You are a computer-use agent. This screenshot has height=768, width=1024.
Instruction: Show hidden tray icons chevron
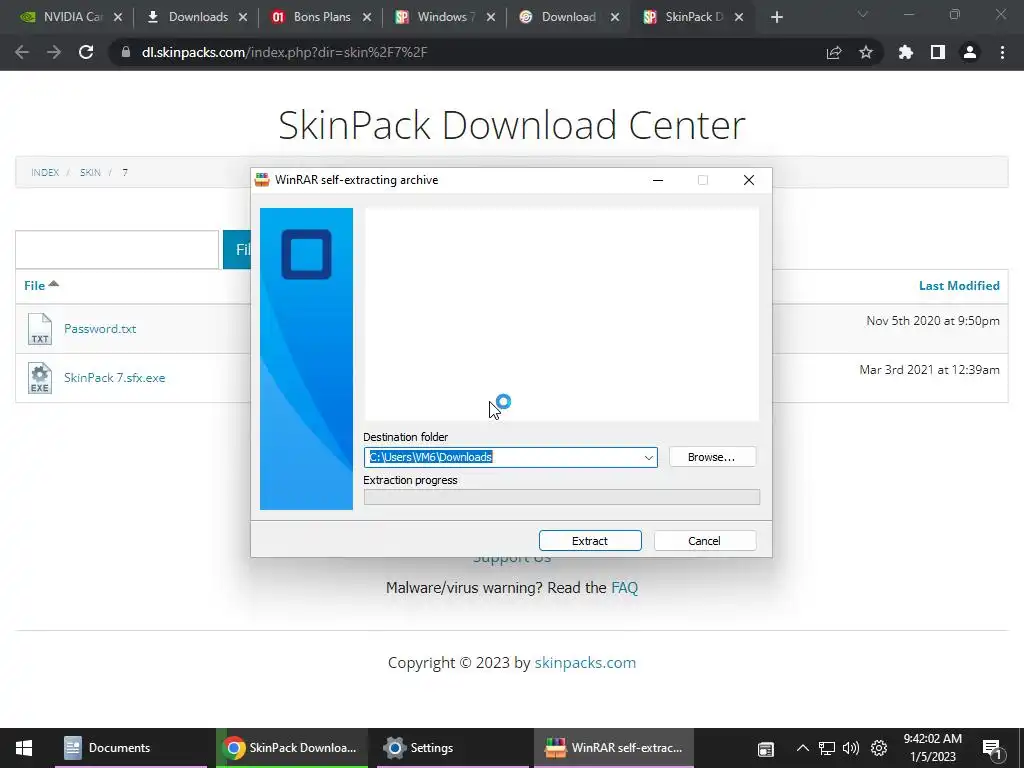(x=803, y=748)
